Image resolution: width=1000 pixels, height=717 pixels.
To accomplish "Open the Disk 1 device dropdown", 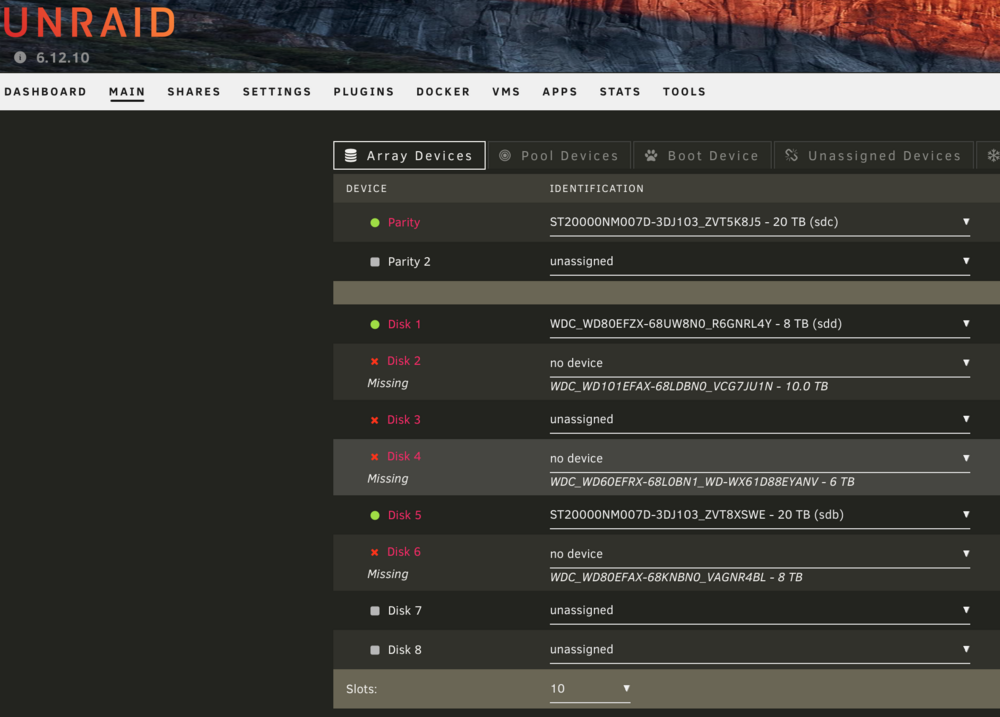I will (760, 324).
